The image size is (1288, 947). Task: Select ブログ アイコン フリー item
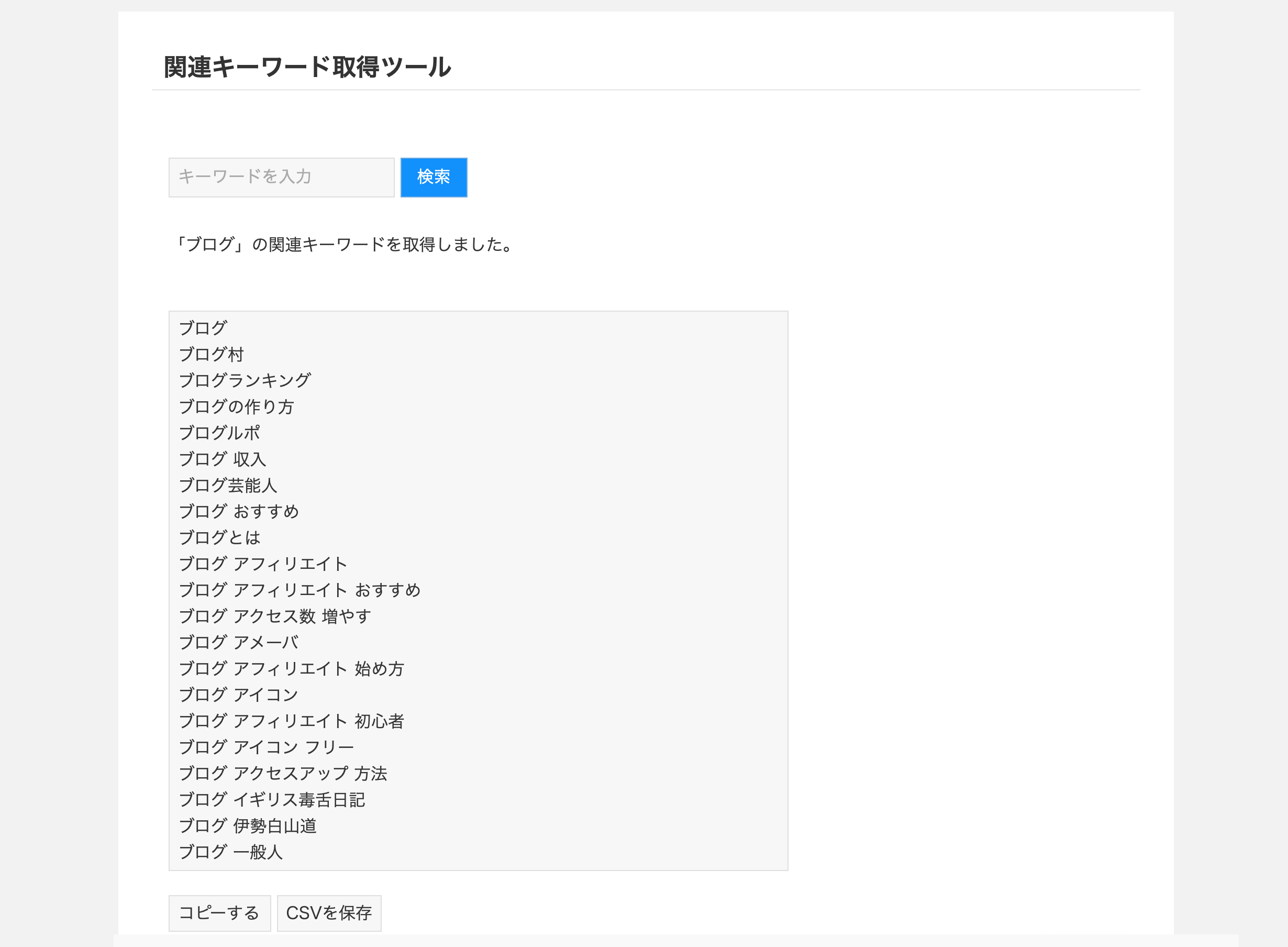pyautogui.click(x=266, y=747)
